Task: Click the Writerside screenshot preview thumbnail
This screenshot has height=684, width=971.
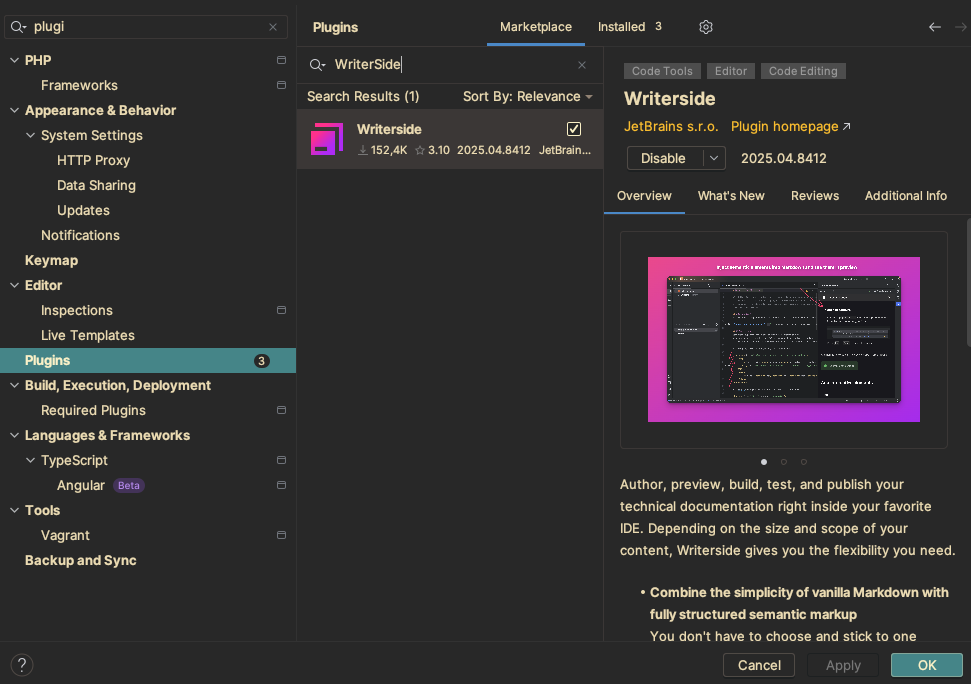Action: (783, 339)
